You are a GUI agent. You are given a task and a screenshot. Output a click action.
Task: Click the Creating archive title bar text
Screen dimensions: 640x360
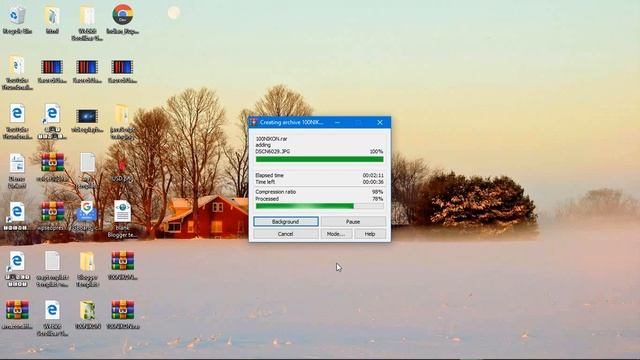[x=291, y=122]
